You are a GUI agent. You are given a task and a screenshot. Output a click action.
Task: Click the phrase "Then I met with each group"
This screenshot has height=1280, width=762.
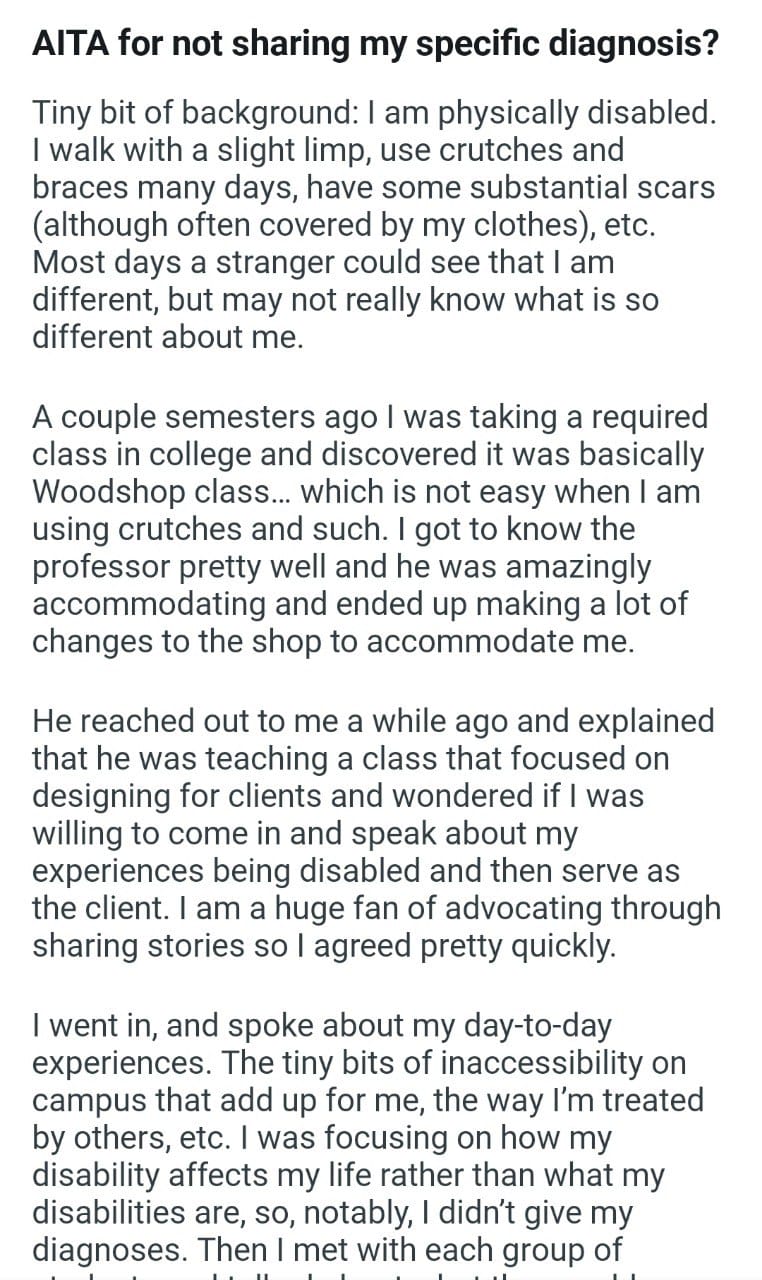click(x=435, y=1249)
